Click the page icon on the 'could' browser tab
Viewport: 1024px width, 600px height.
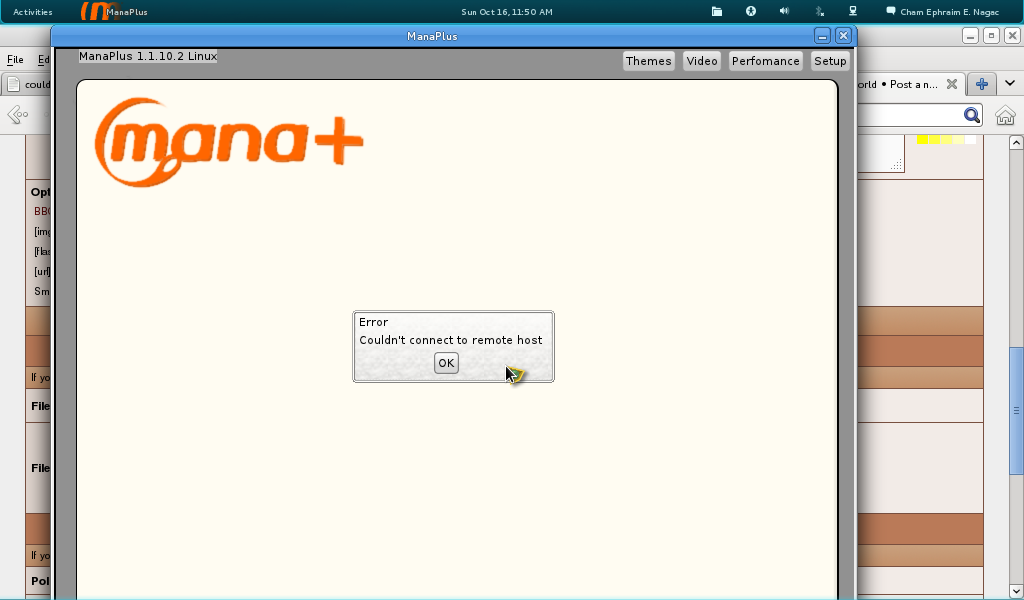(13, 84)
